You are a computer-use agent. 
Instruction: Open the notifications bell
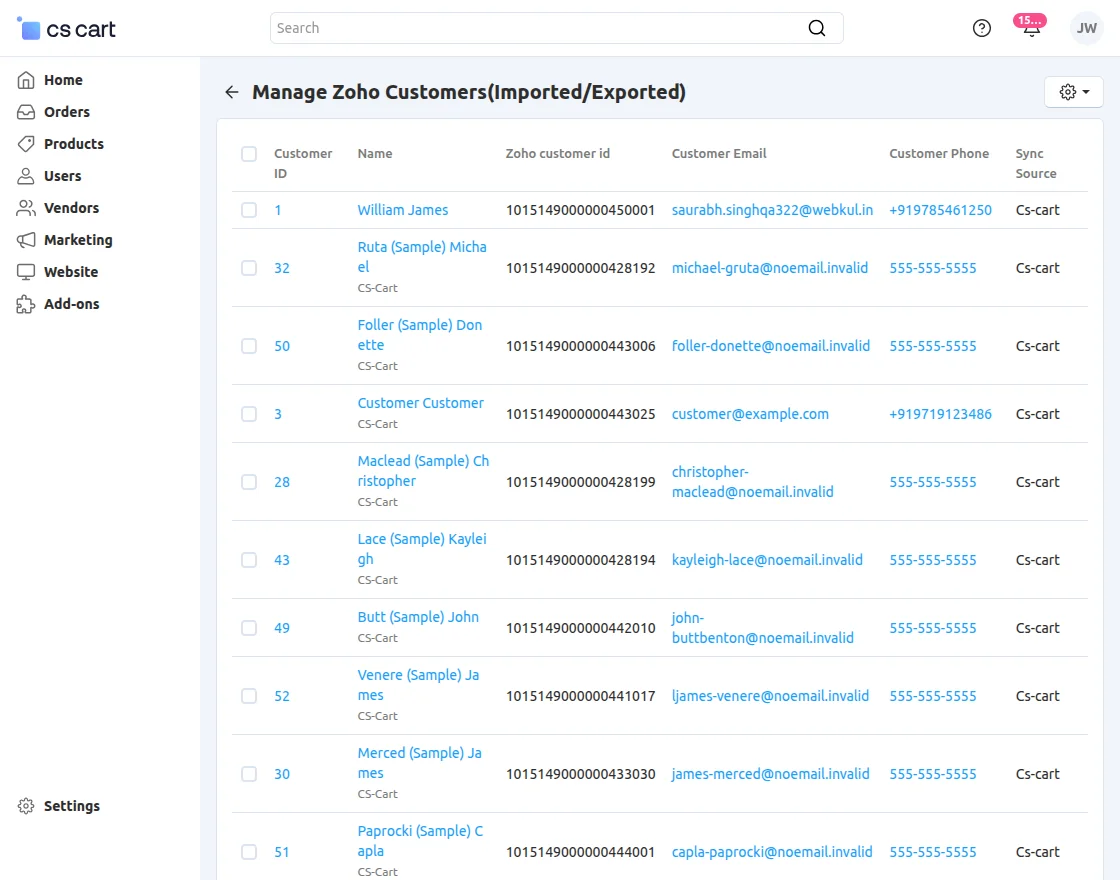point(1031,28)
